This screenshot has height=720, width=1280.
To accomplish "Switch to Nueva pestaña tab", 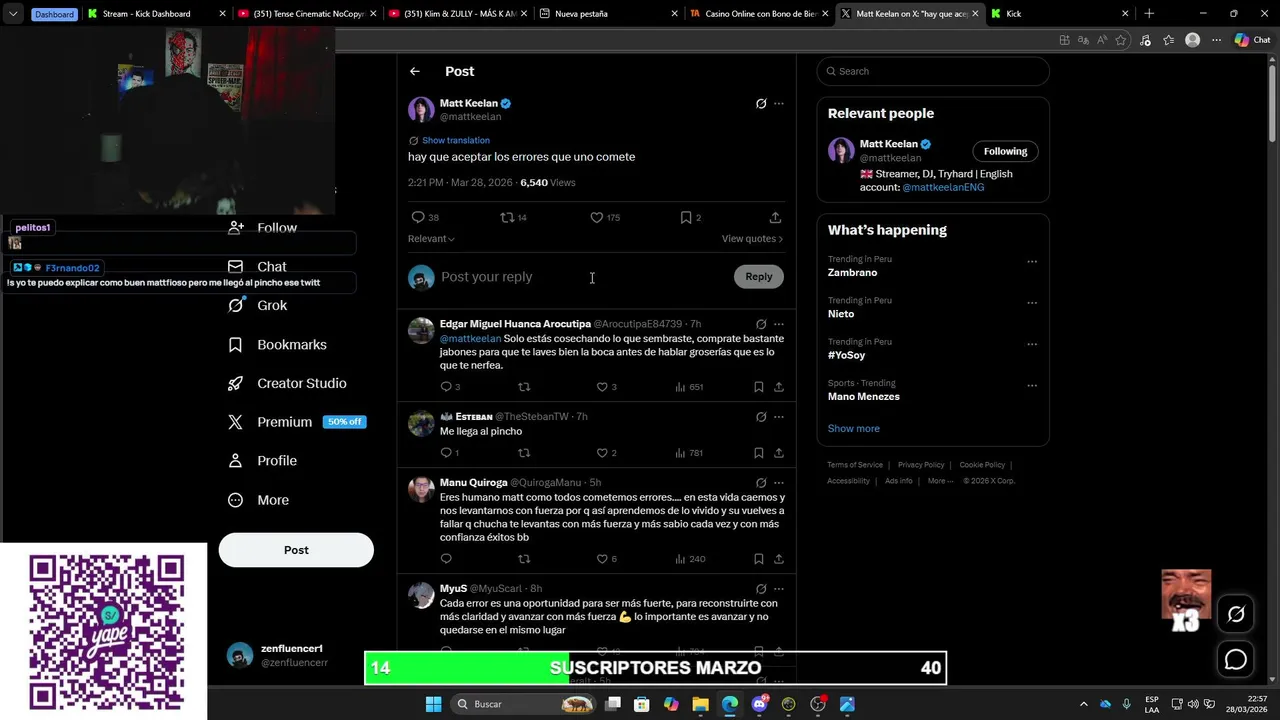I will tap(608, 13).
